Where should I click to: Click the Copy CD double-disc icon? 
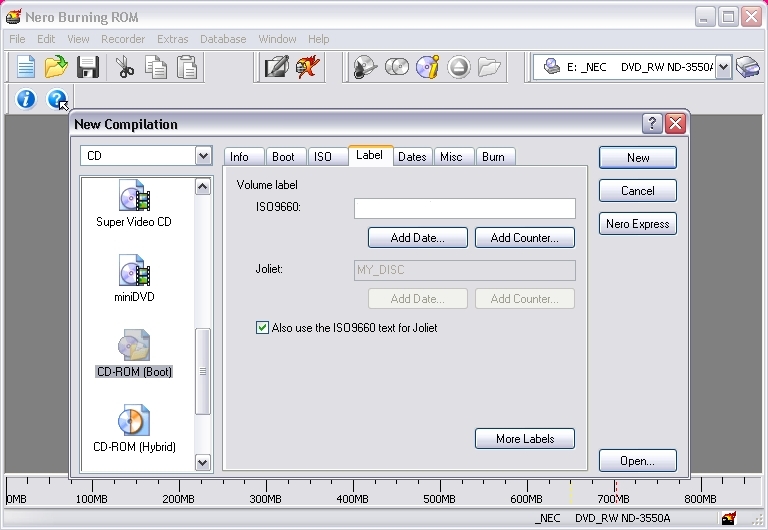point(397,67)
